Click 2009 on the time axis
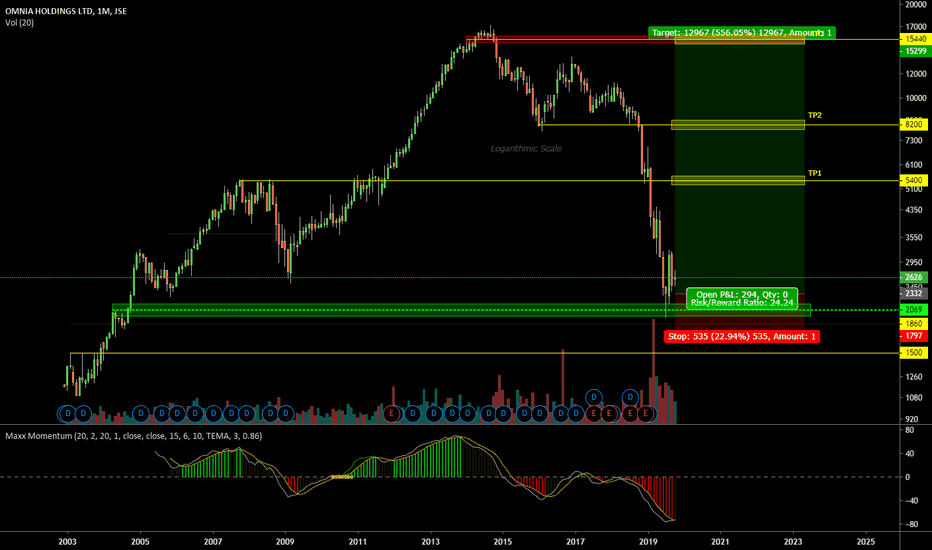This screenshot has height=550, width=932. [x=285, y=542]
